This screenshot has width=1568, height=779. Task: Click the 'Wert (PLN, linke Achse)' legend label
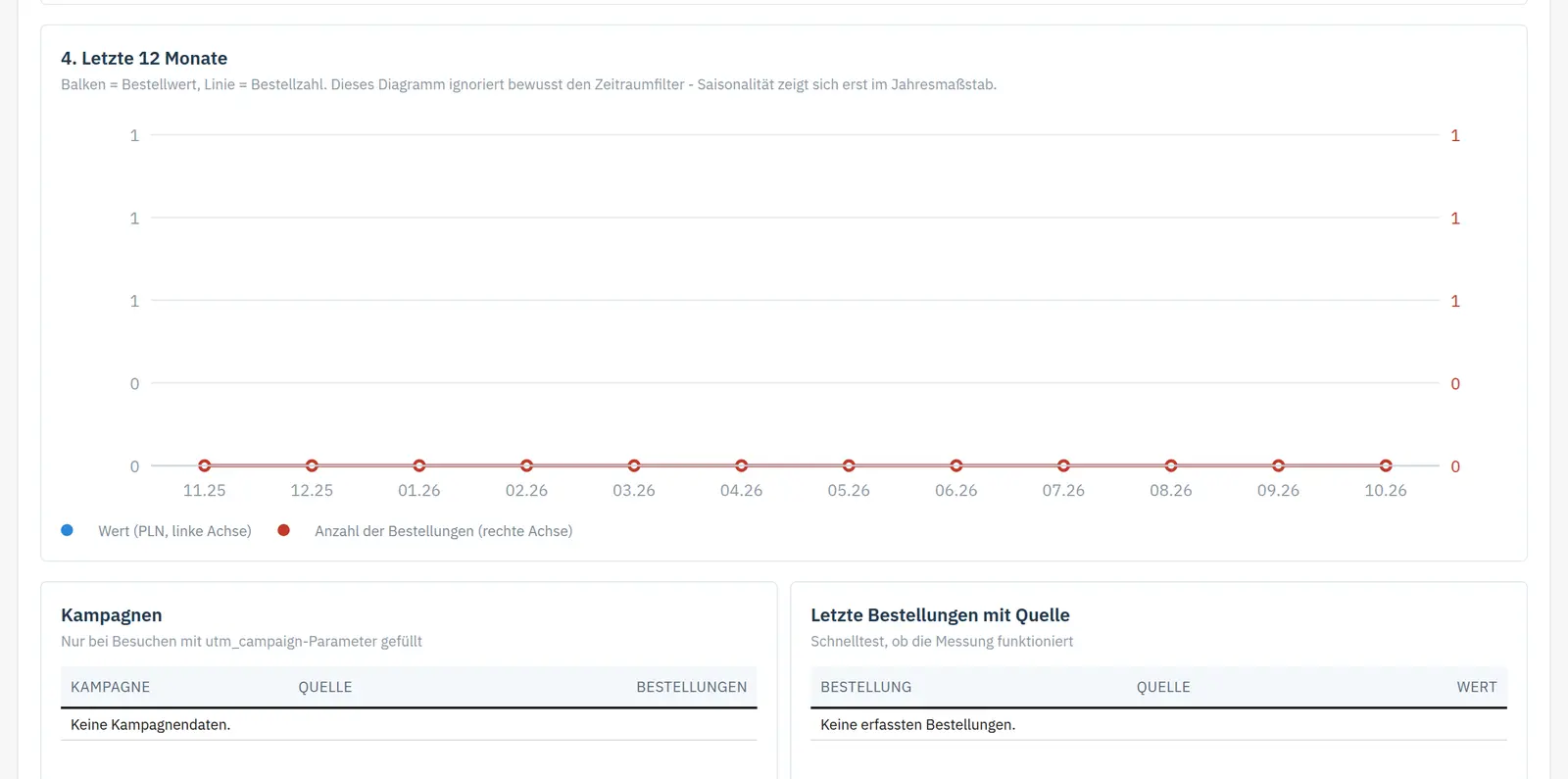click(x=174, y=531)
